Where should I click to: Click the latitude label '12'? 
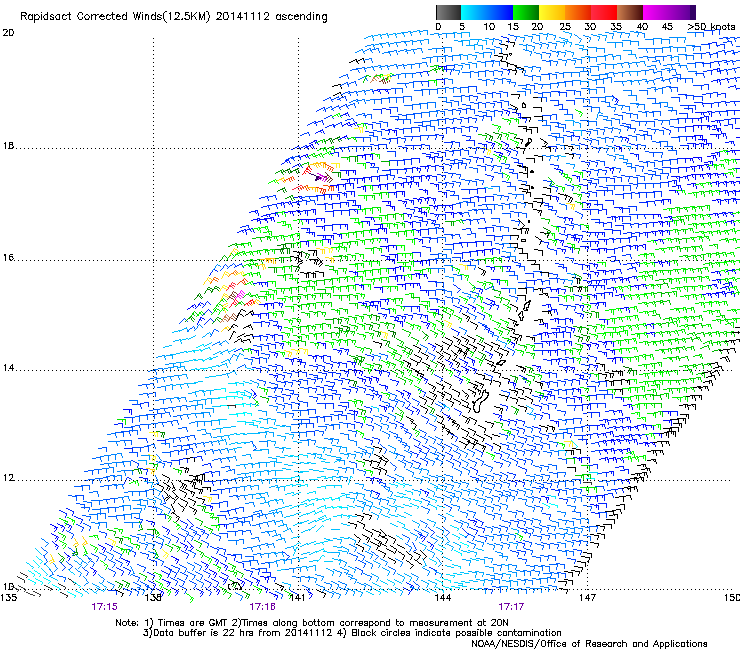8,478
